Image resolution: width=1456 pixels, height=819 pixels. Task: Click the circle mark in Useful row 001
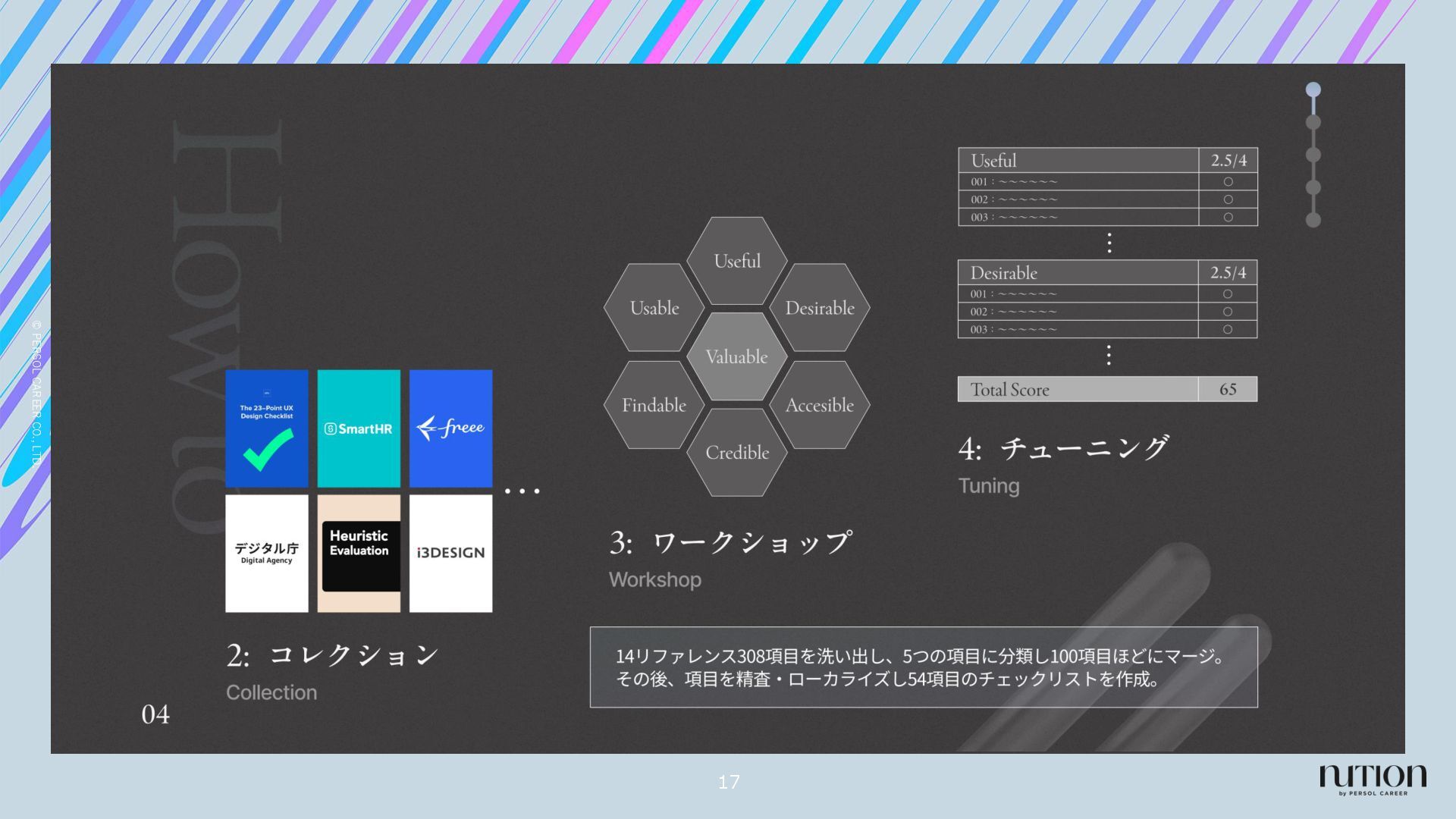[x=1228, y=182]
